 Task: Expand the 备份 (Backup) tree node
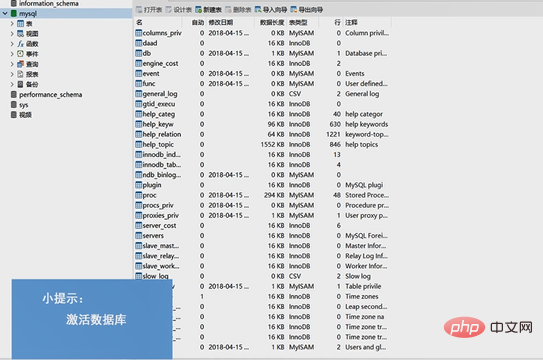click(x=12, y=84)
